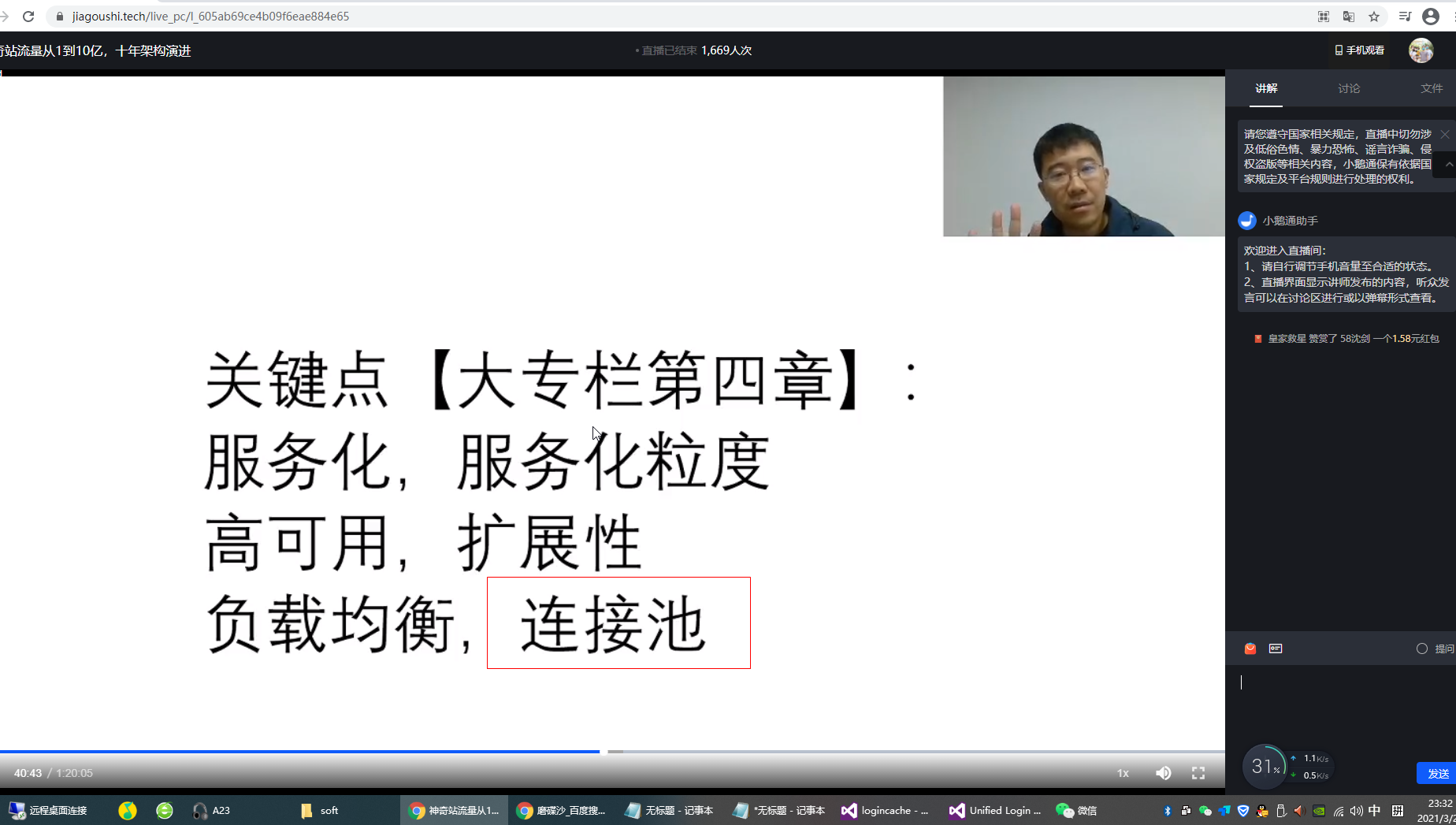
Task: Open the page translate icon in address bar
Action: click(x=1347, y=16)
